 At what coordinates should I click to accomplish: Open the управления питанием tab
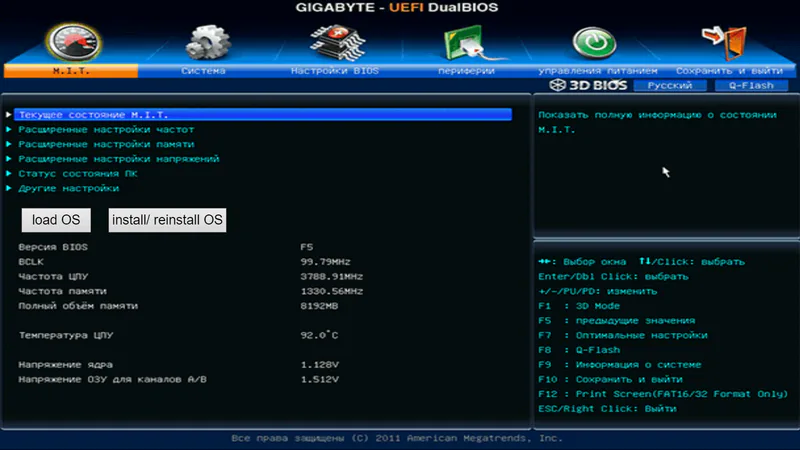point(597,71)
